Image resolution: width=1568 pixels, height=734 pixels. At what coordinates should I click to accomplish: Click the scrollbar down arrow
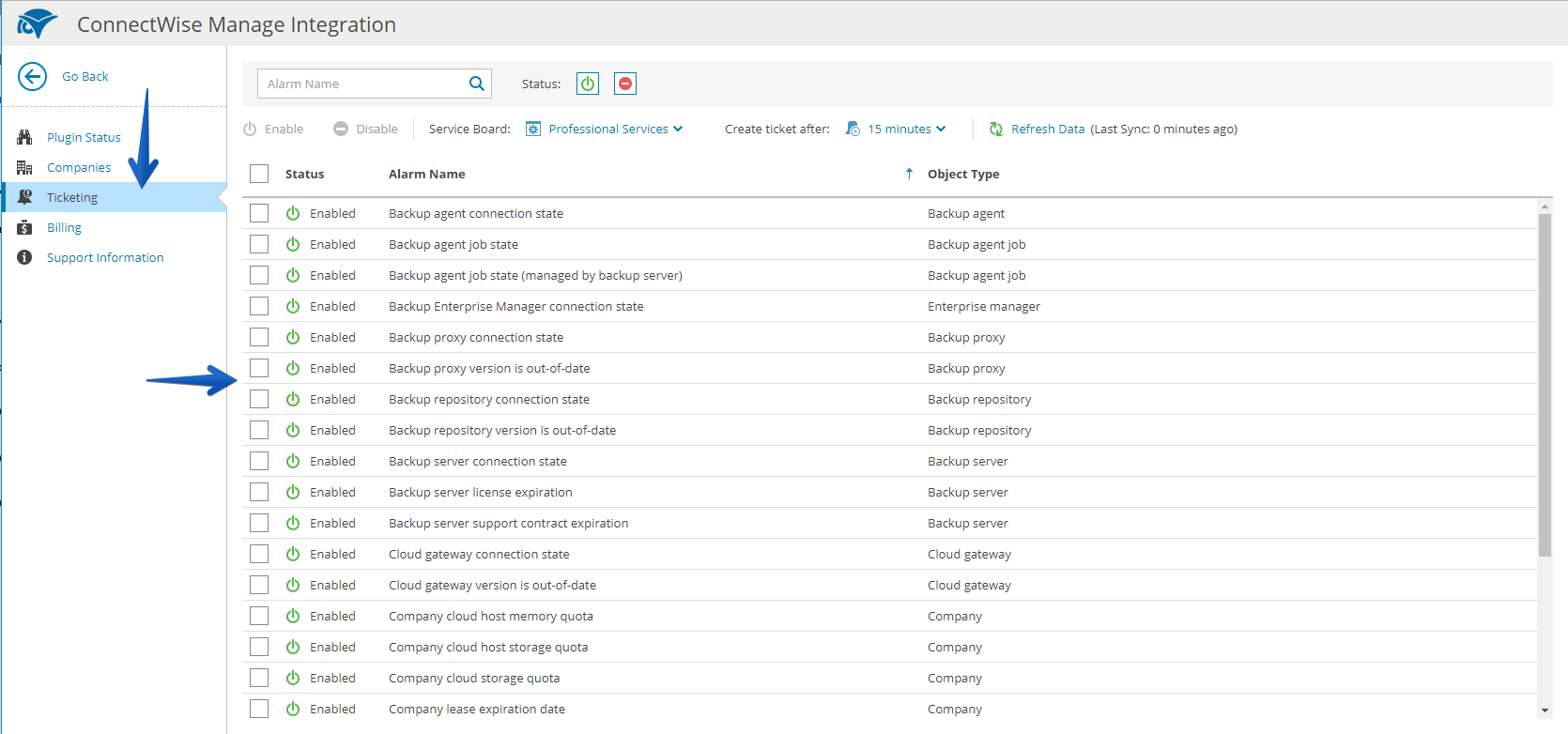pos(1545,711)
